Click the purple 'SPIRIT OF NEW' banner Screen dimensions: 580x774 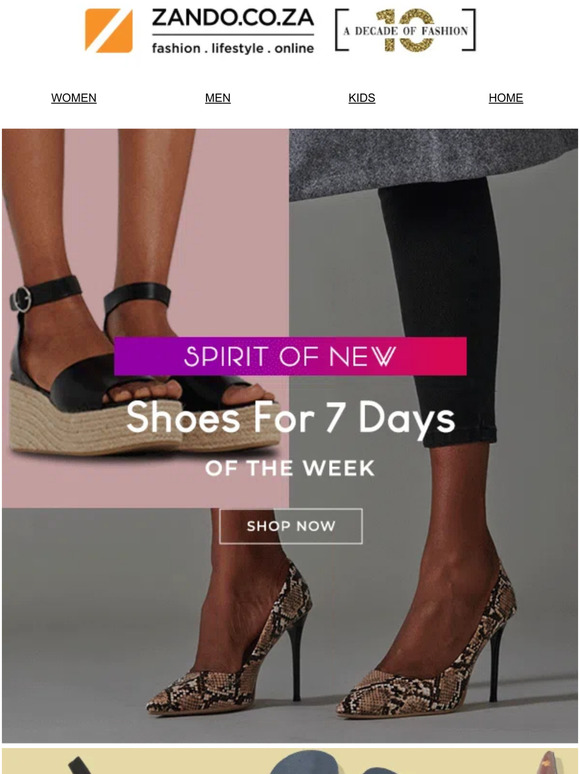290,356
